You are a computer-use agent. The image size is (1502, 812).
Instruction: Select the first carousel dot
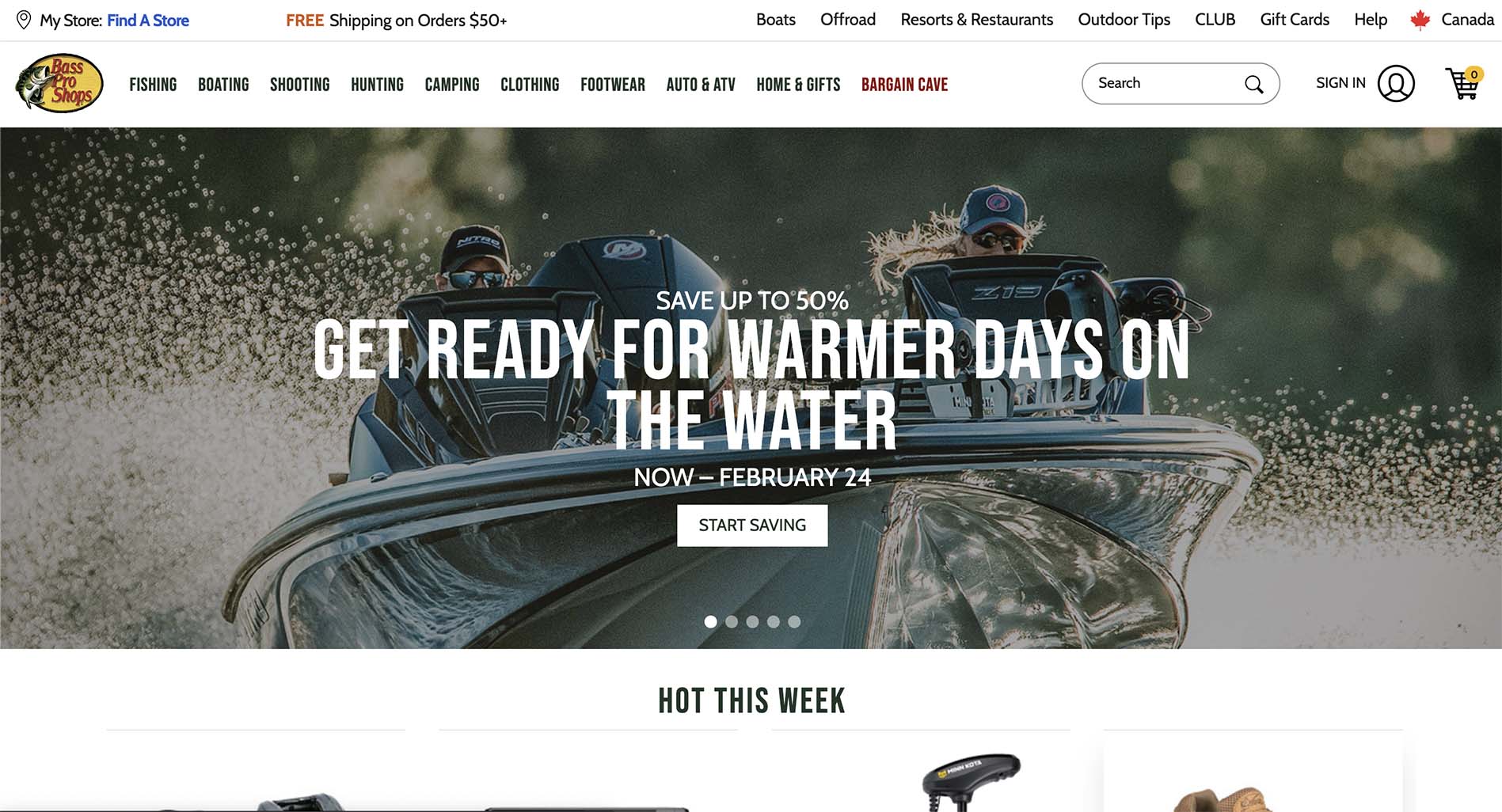tap(710, 622)
